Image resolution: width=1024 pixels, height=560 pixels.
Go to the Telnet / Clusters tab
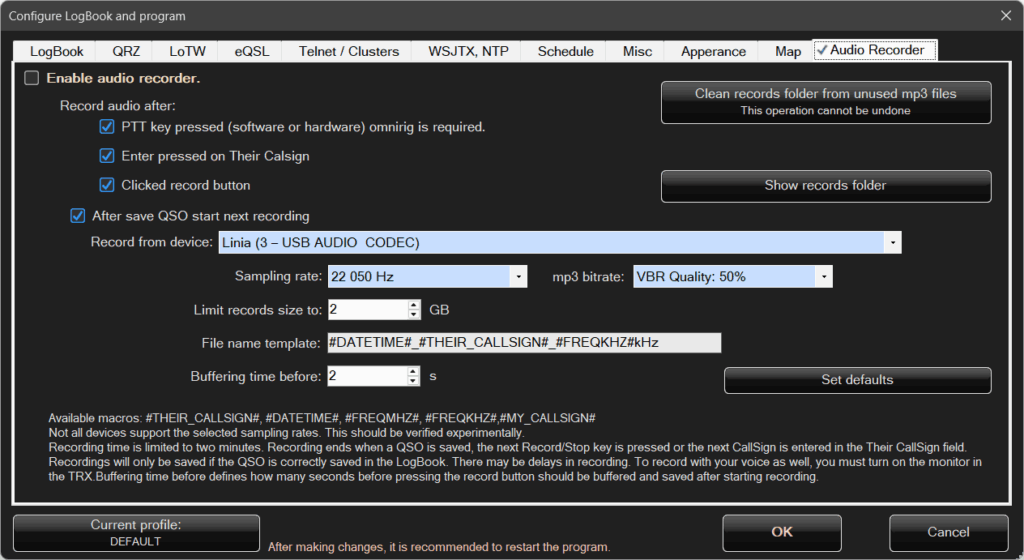348,51
